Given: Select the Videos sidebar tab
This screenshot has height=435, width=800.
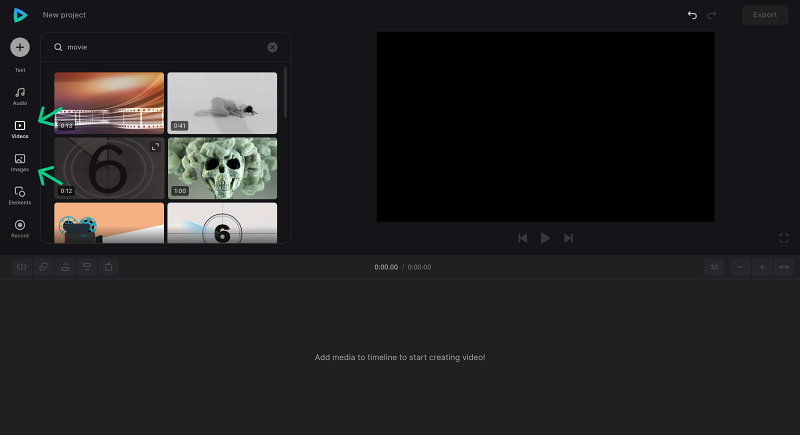Looking at the screenshot, I should (x=20, y=130).
